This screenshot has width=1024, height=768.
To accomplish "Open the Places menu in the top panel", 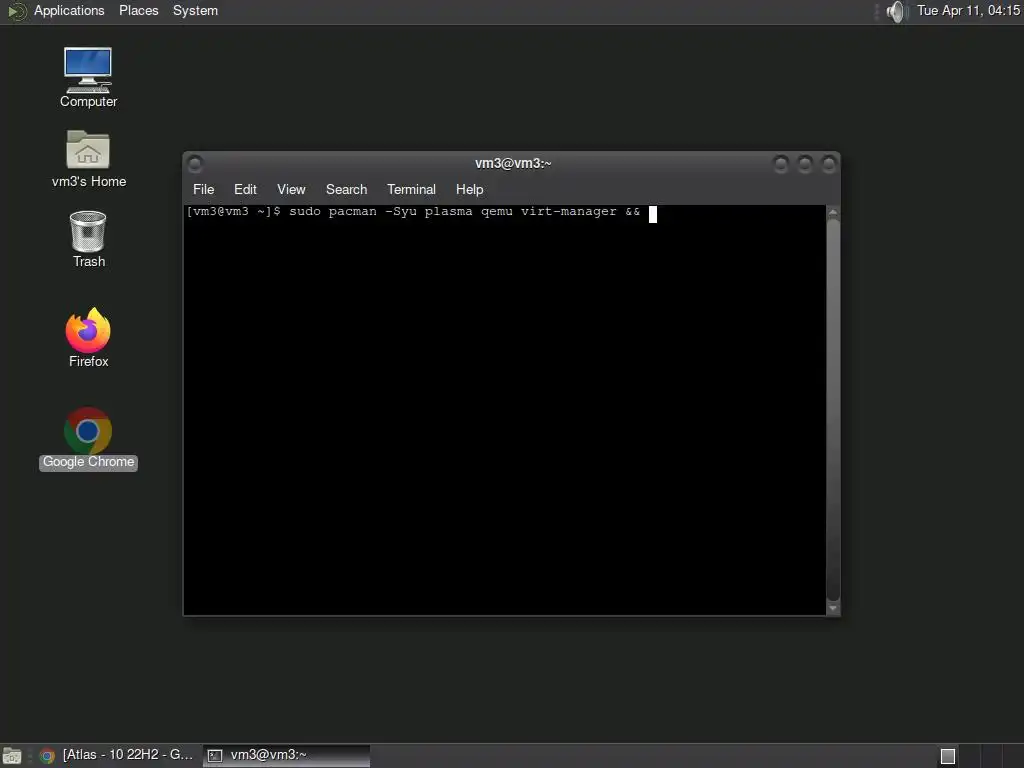I will pos(138,10).
